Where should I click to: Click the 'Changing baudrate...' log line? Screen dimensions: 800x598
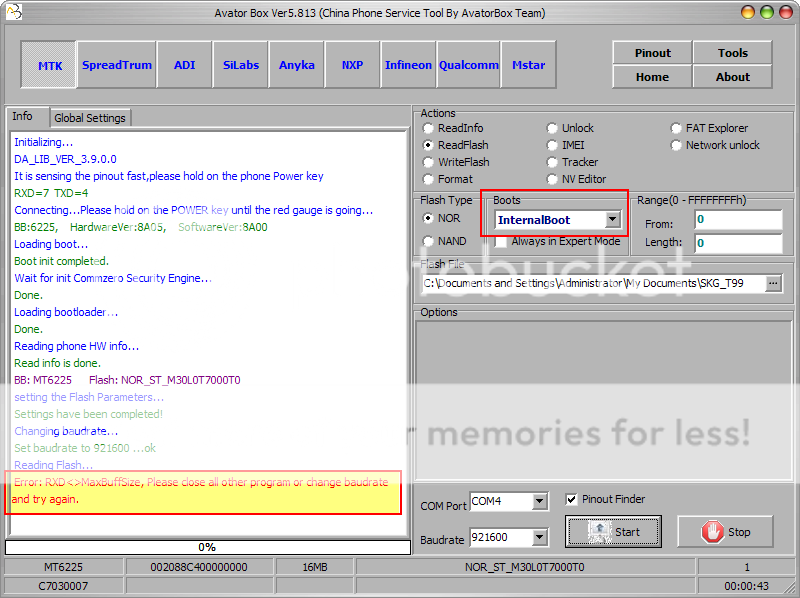tap(66, 431)
